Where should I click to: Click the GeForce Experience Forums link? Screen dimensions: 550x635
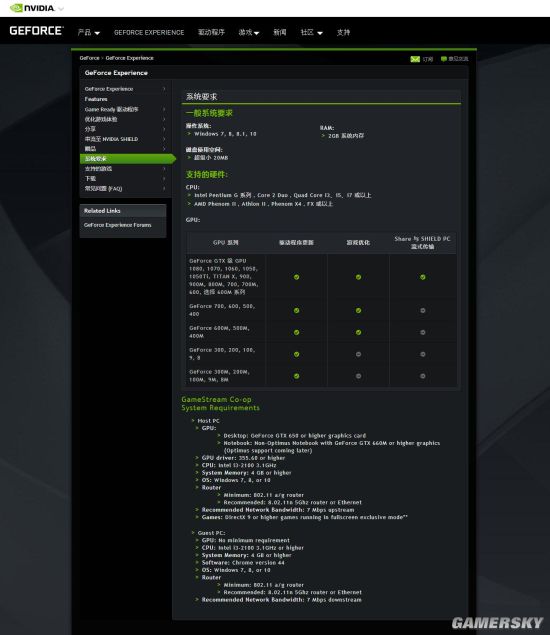(x=117, y=225)
